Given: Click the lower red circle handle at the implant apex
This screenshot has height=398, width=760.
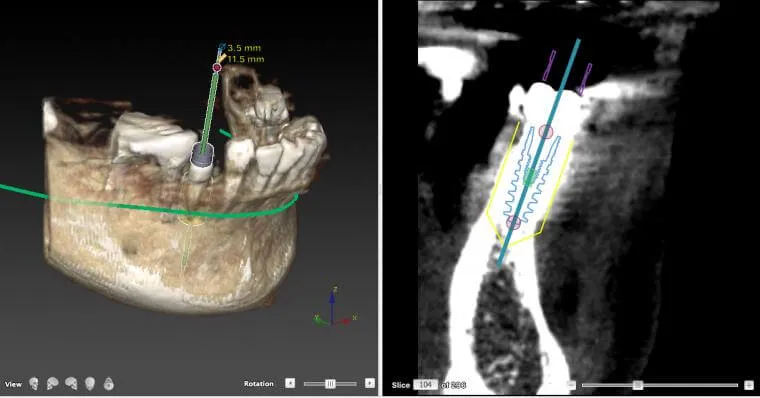Looking at the screenshot, I should 513,222.
